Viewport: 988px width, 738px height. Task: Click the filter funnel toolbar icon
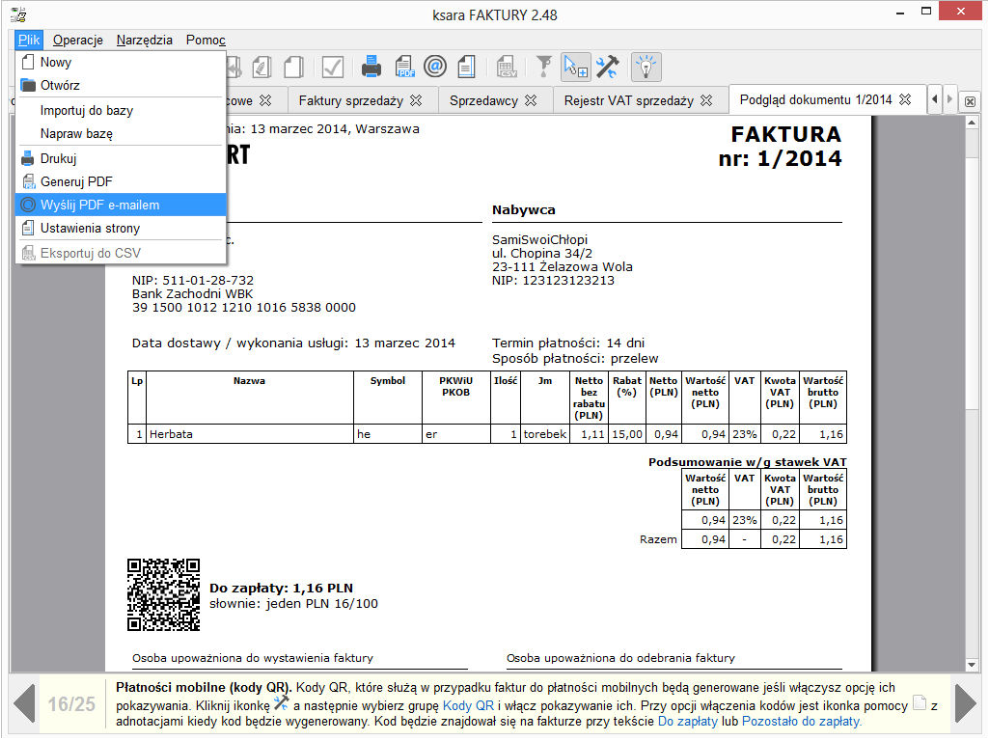pyautogui.click(x=543, y=66)
